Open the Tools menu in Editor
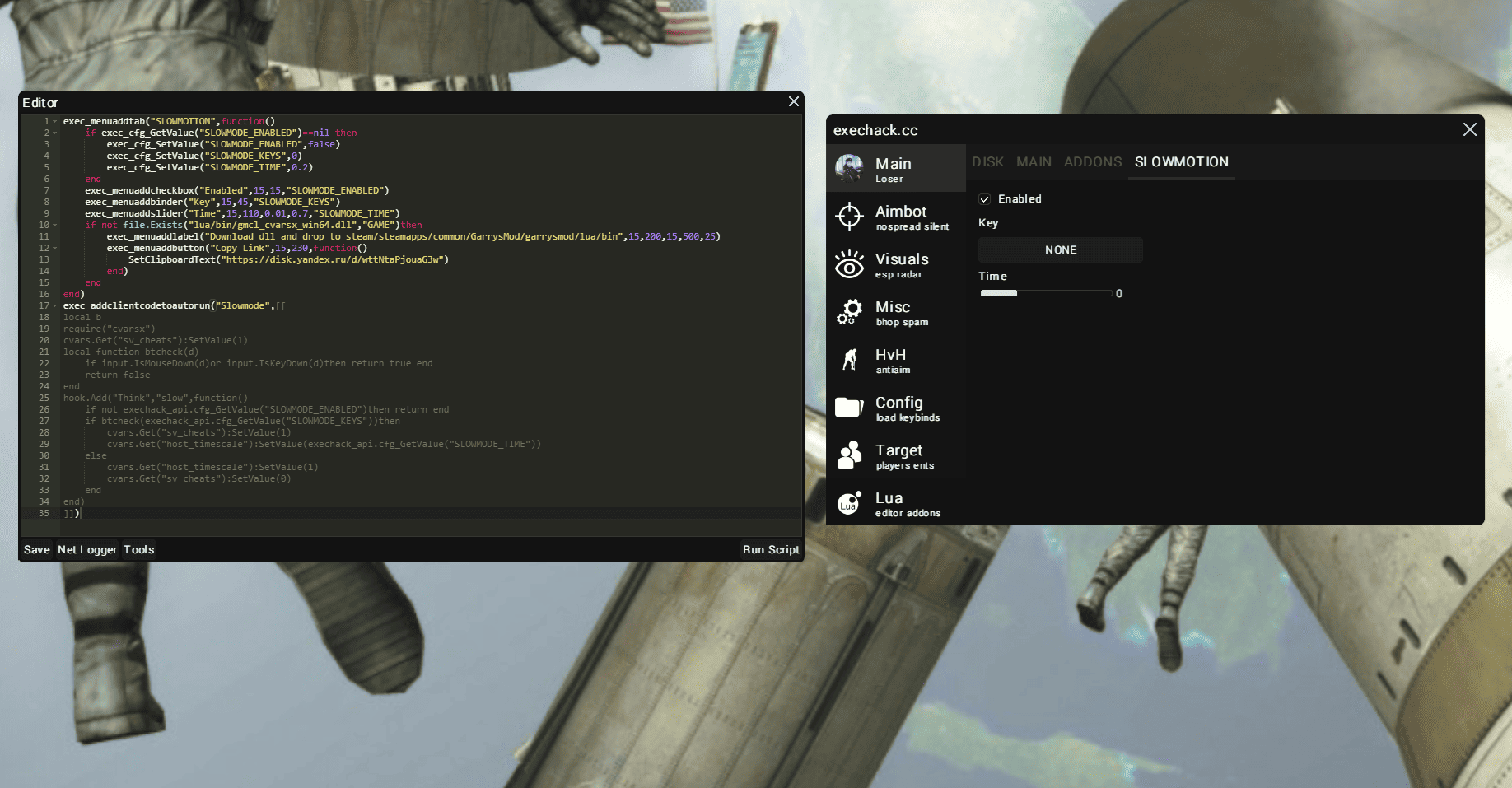Screen dimensions: 1512x788 tap(139, 550)
